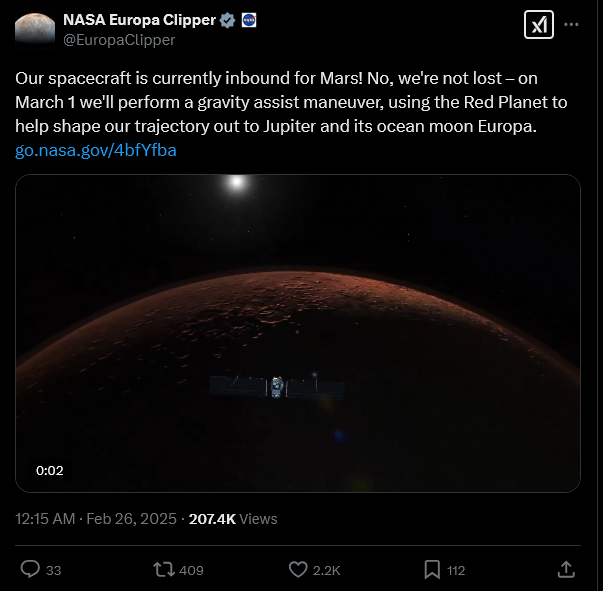
Task: Click the 0:02 video timestamp label
Action: tap(50, 470)
